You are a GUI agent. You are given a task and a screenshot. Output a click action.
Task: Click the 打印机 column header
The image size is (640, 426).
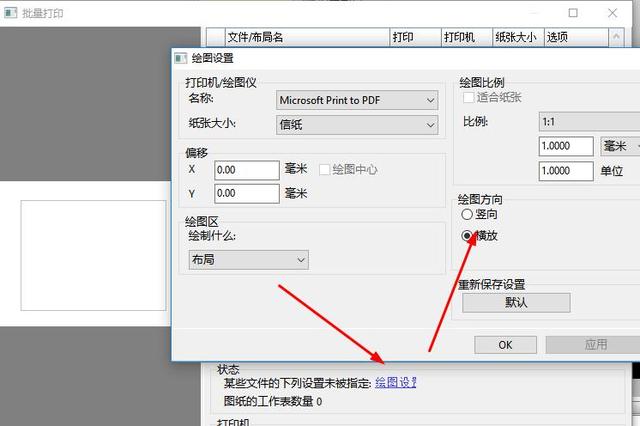(467, 37)
